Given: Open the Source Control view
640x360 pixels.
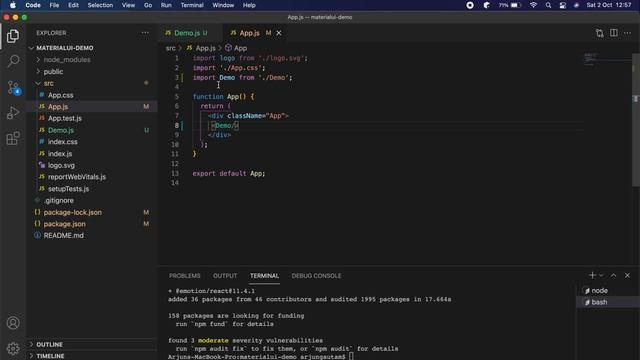Looking at the screenshot, I should pyautogui.click(x=13, y=87).
